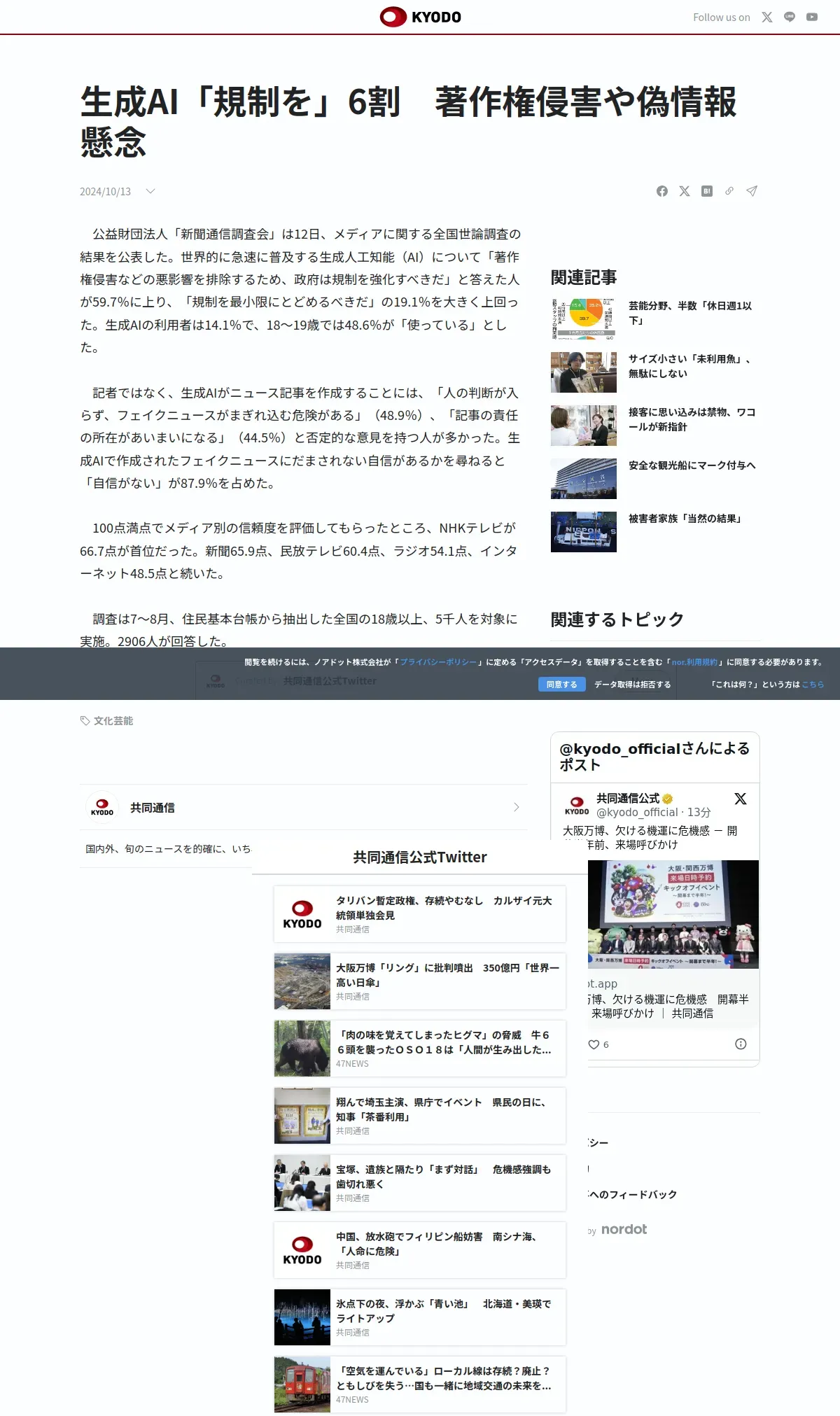Open info icon on embedded post
This screenshot has height=1416, width=840.
click(741, 1044)
